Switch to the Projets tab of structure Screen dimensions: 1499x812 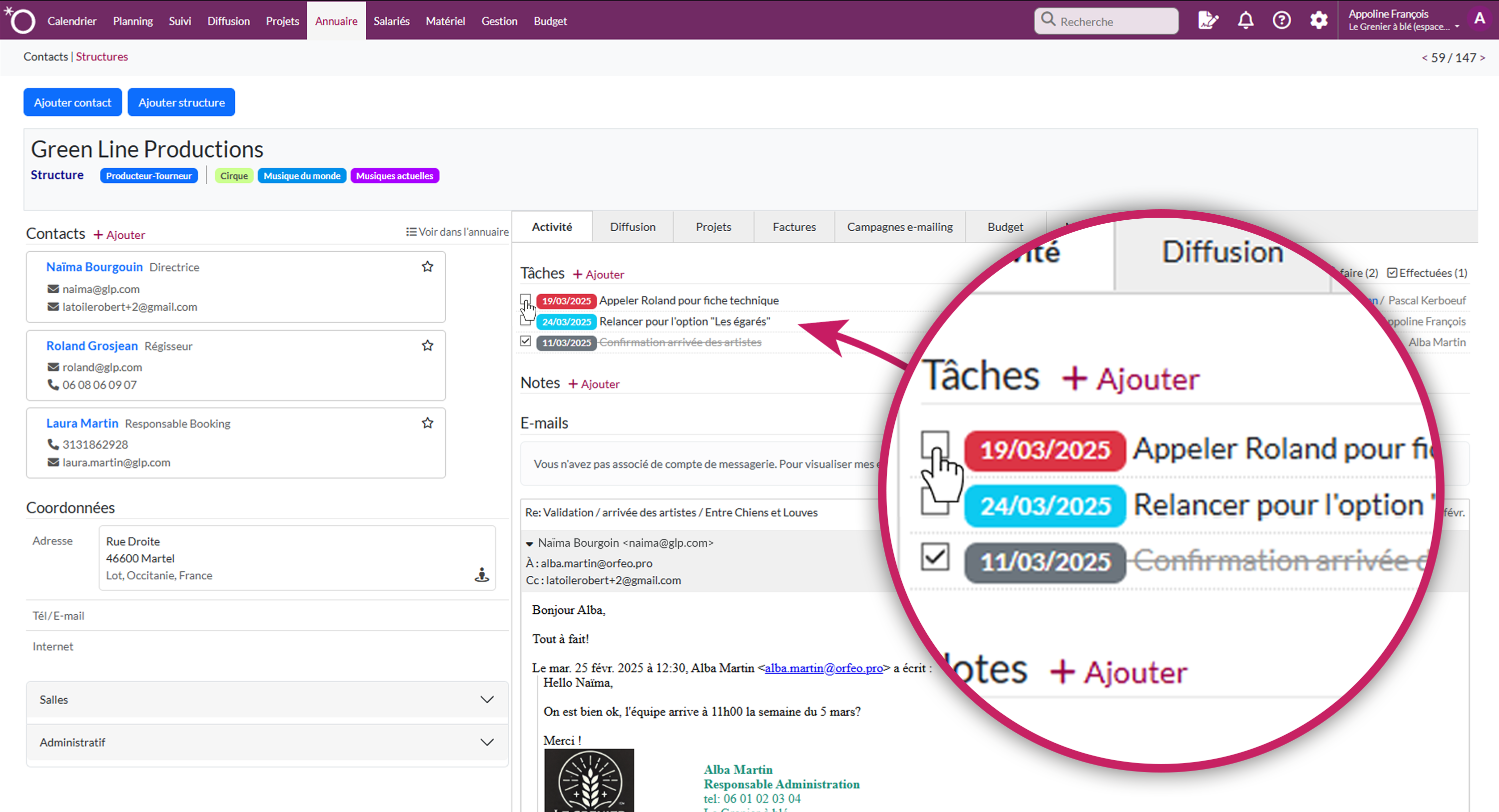pos(714,227)
